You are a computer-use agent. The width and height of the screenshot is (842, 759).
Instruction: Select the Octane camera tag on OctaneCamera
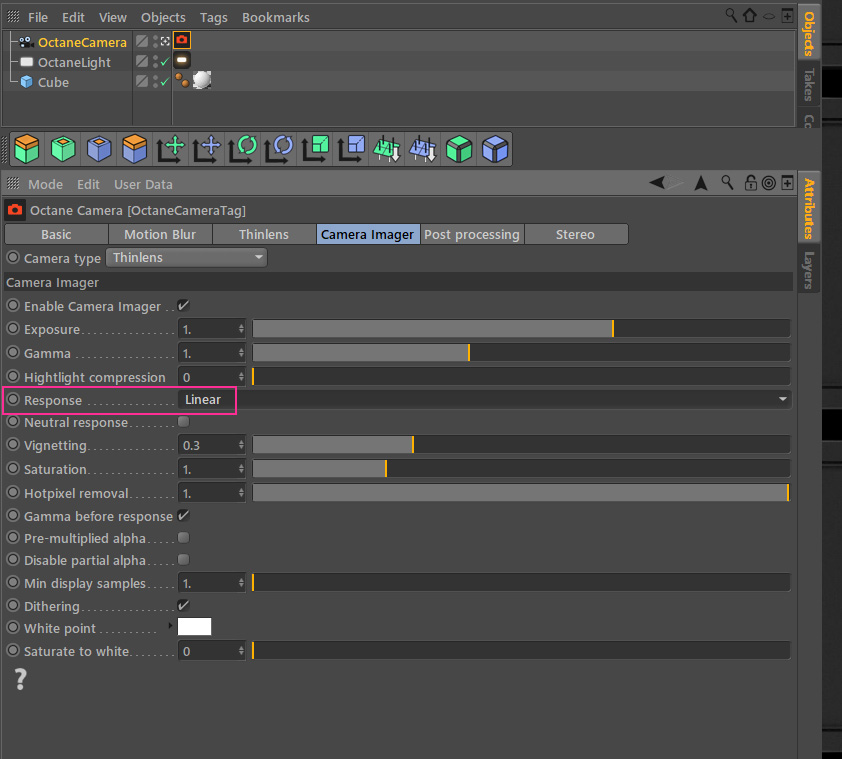click(182, 40)
